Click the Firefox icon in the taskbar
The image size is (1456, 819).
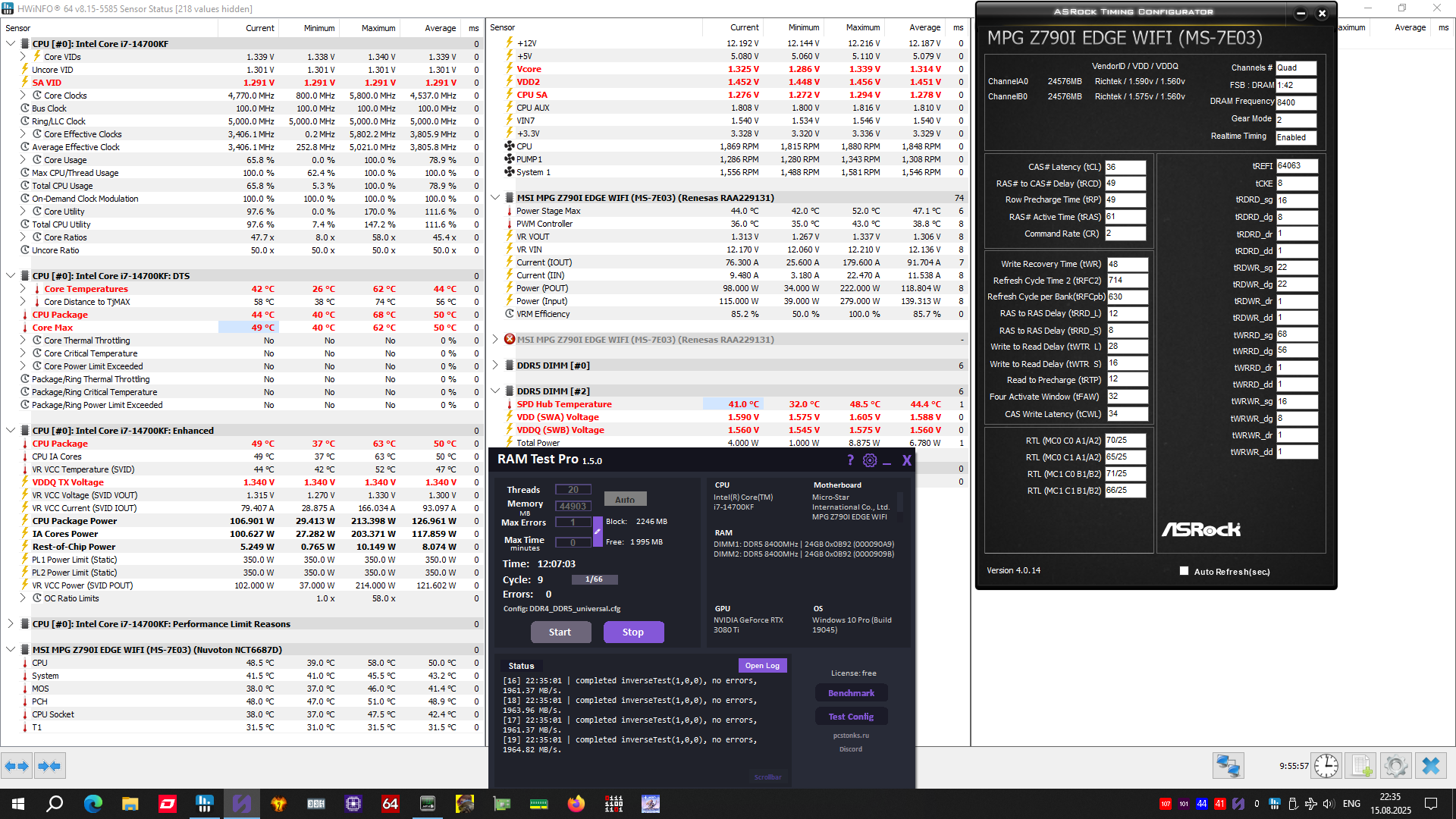576,804
